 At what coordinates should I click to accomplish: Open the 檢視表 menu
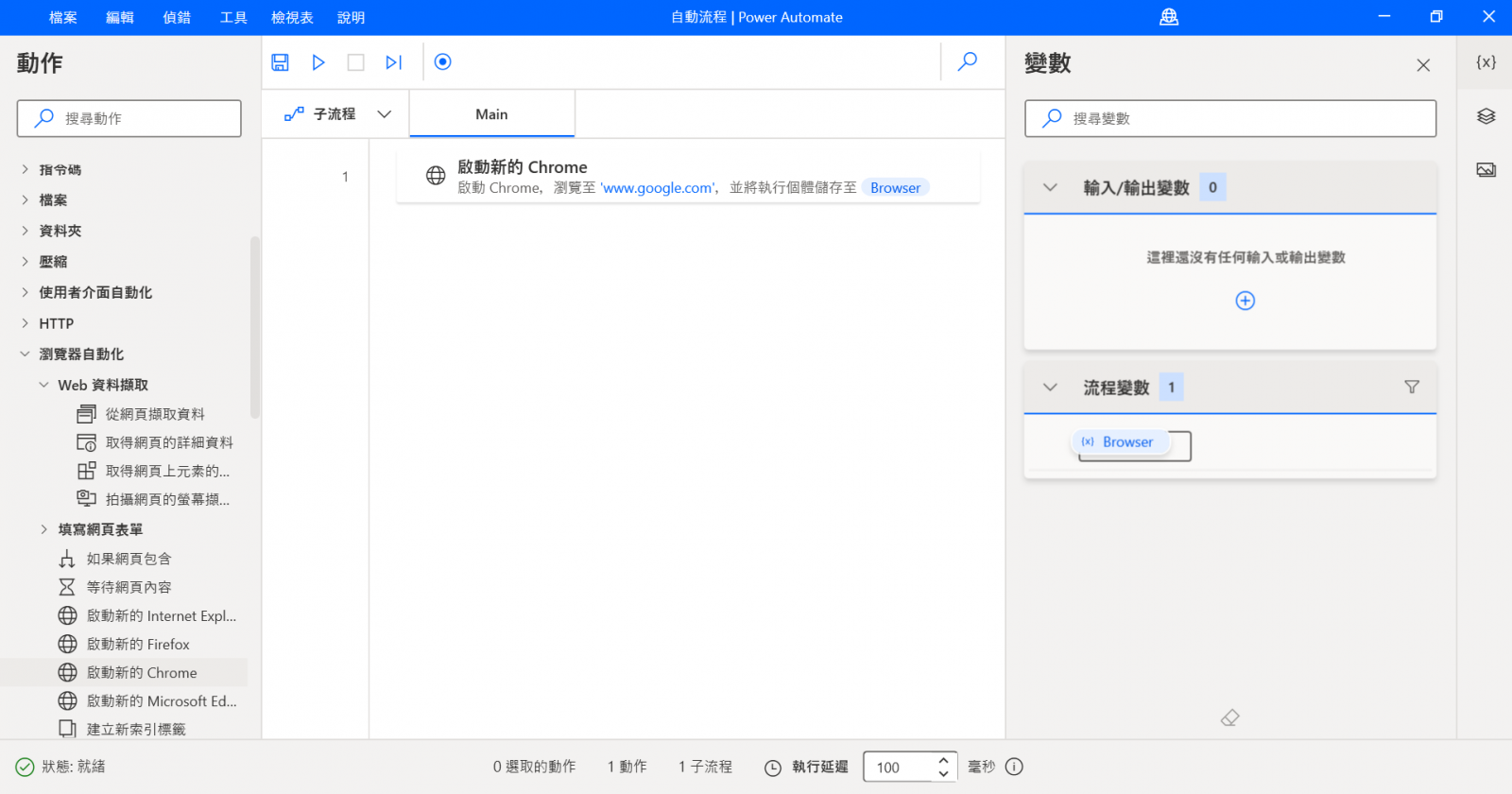[x=292, y=17]
